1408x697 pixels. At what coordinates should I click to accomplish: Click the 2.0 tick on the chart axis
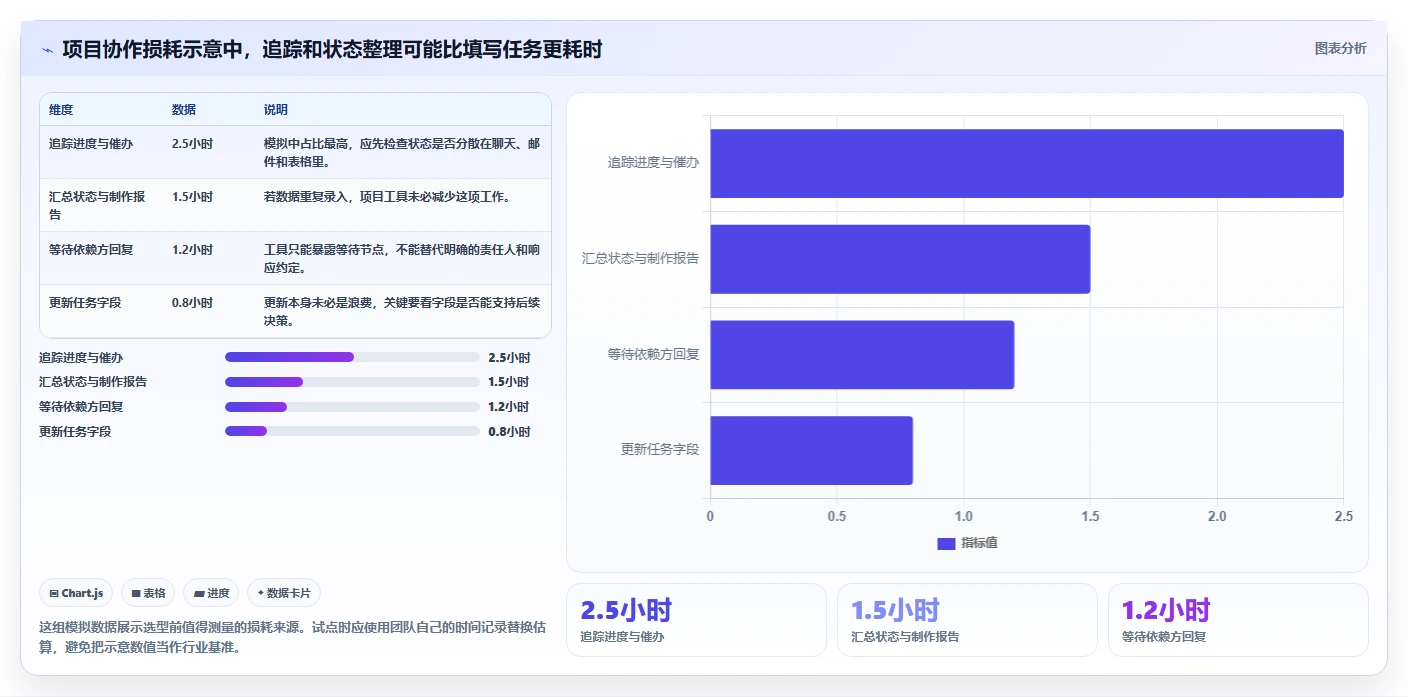point(1217,517)
